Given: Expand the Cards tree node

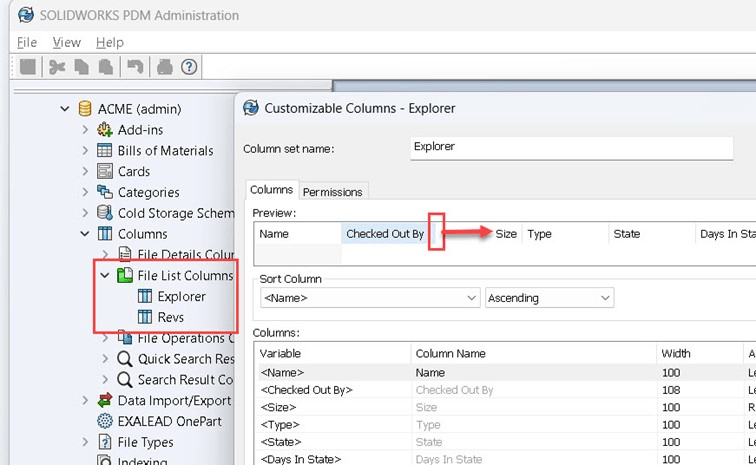Looking at the screenshot, I should (86, 171).
